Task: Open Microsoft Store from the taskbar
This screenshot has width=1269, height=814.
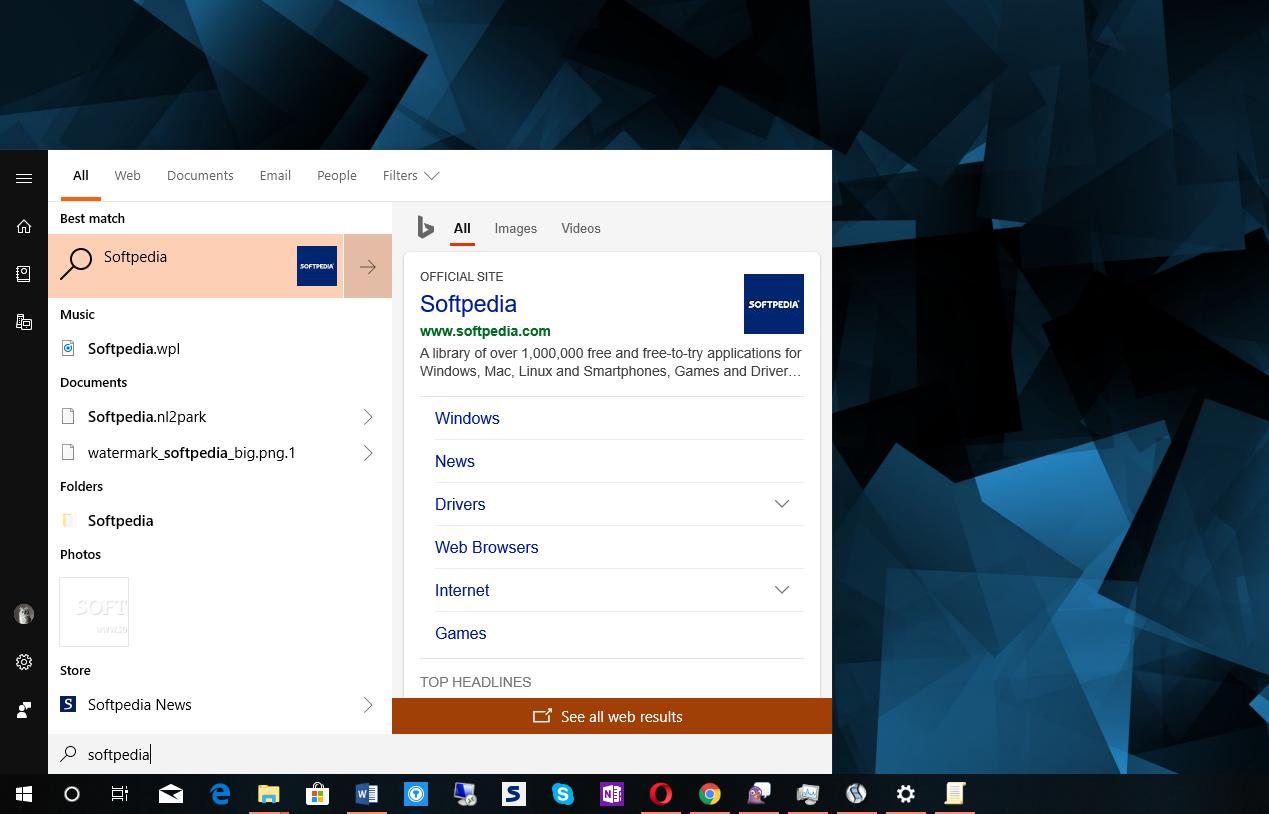Action: tap(318, 794)
